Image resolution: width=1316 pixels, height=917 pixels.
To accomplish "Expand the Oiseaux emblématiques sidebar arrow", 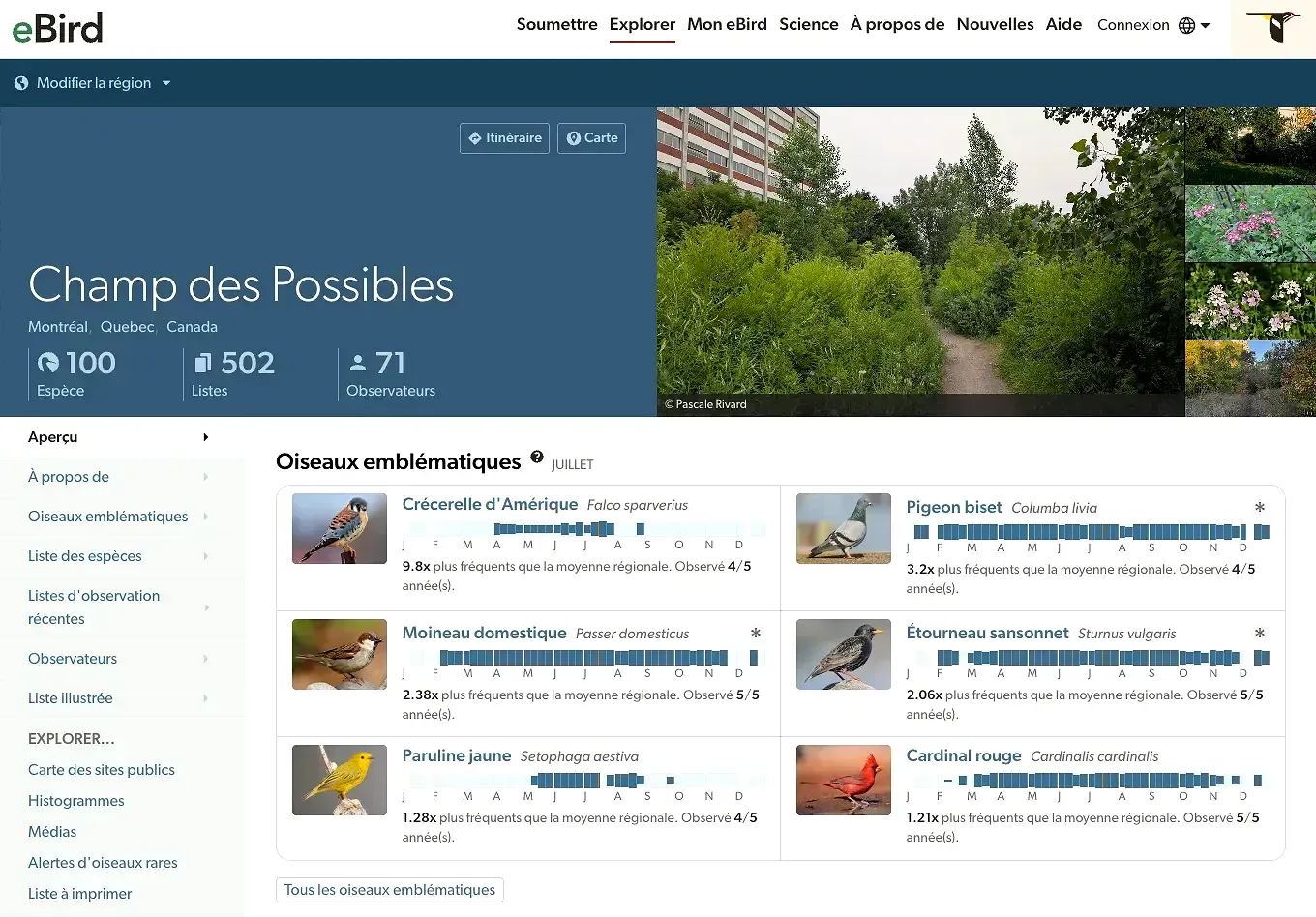I will click(206, 517).
